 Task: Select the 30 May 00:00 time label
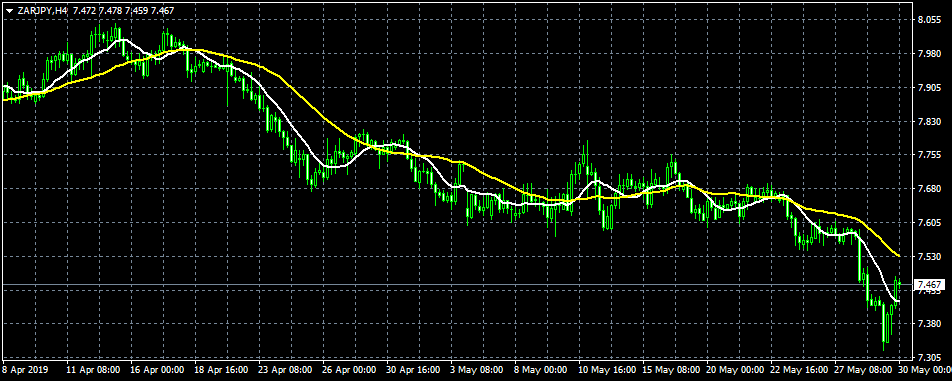click(924, 369)
